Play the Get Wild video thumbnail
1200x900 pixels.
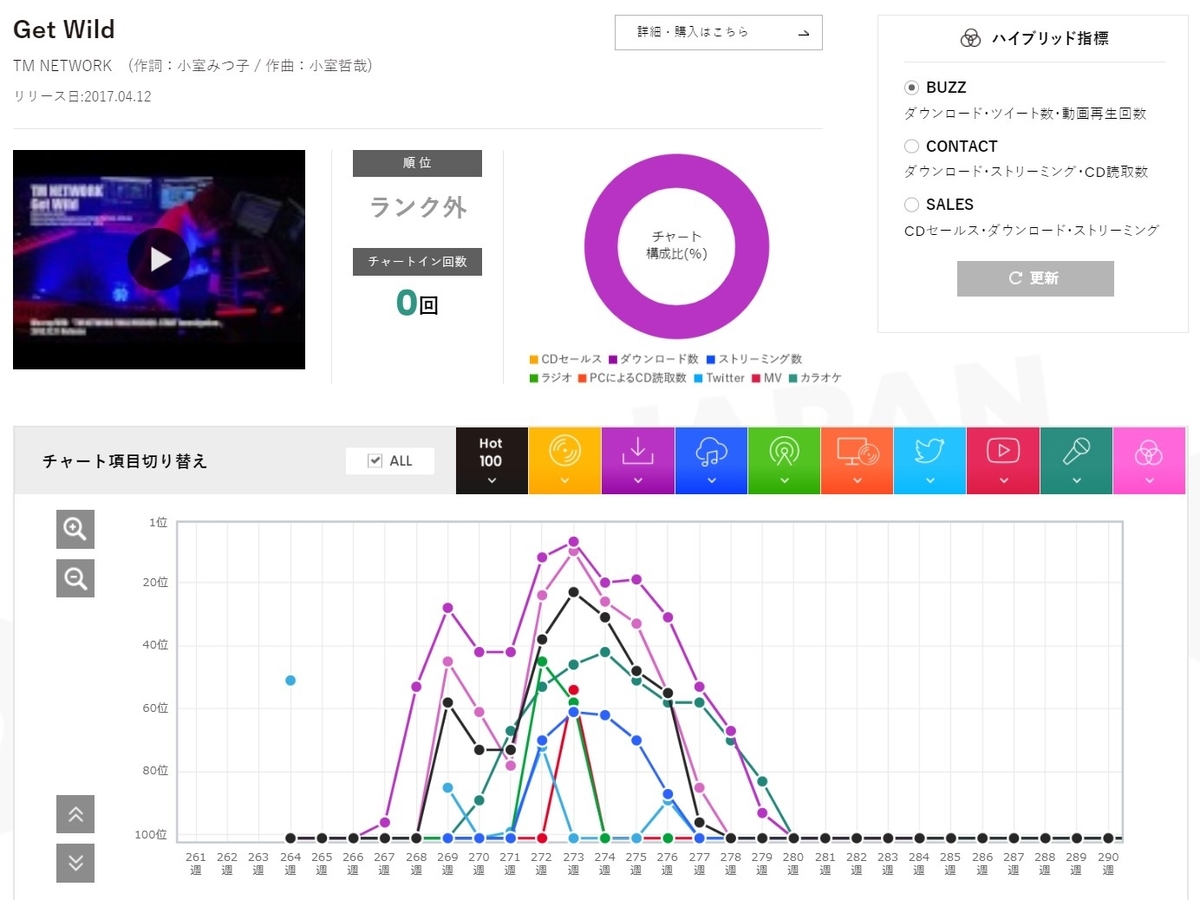(x=160, y=259)
